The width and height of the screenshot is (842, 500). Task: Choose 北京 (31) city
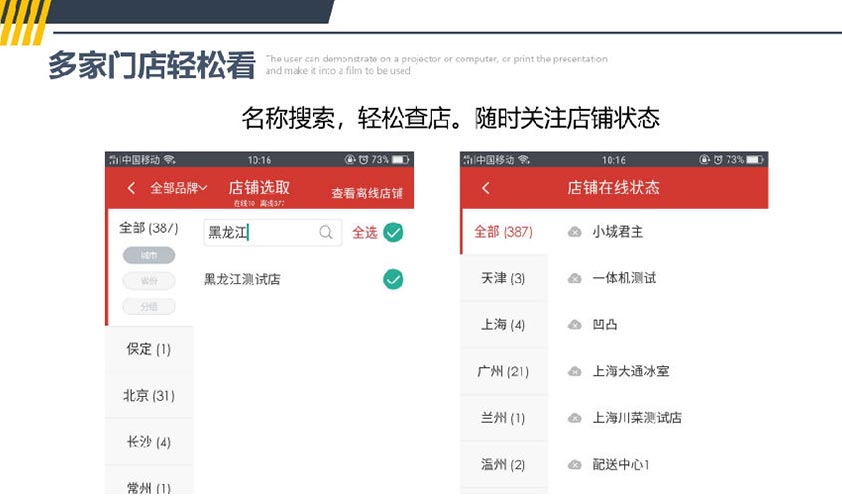coord(149,396)
